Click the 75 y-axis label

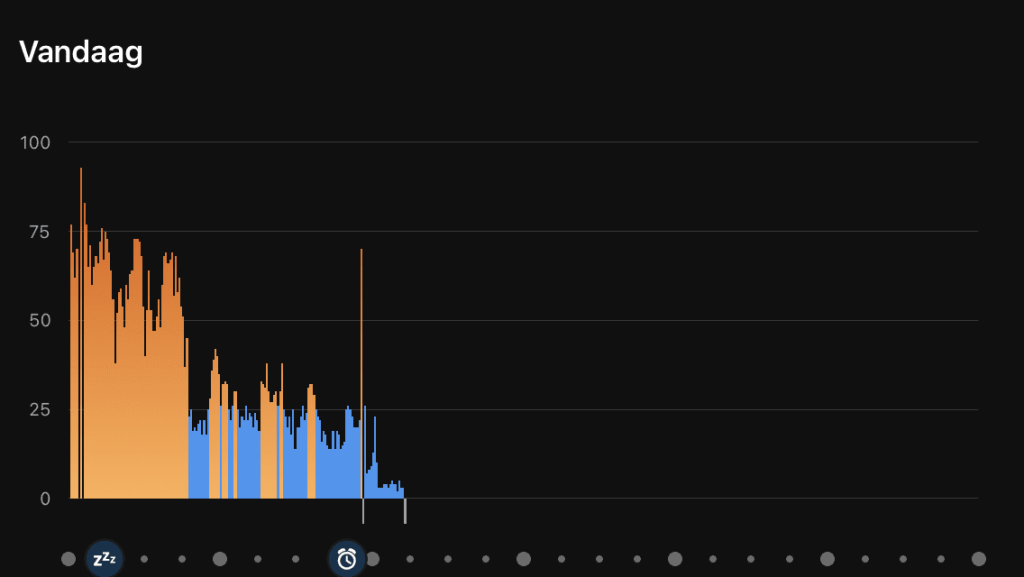[x=38, y=232]
